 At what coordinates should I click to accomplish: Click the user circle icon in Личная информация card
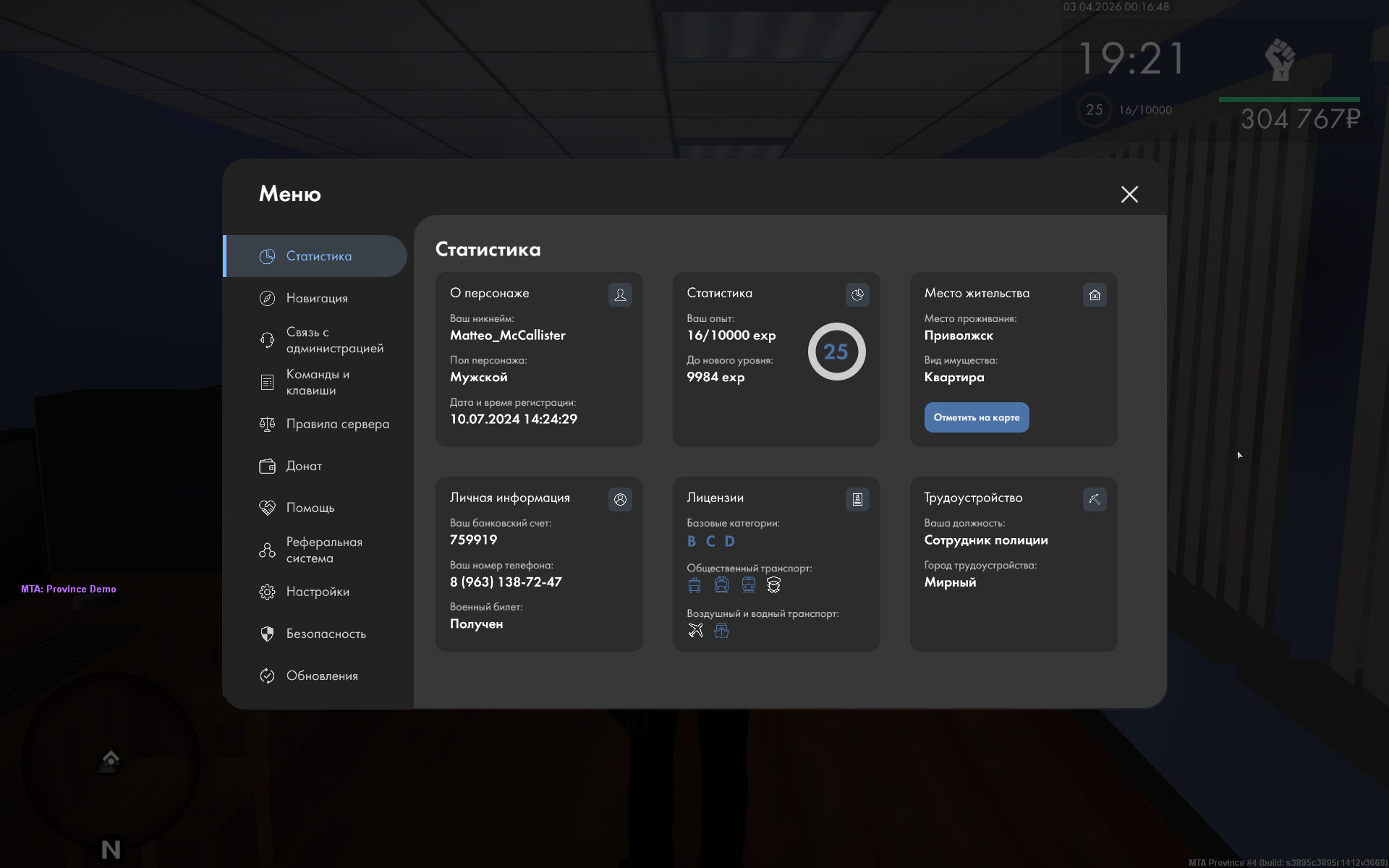point(620,499)
